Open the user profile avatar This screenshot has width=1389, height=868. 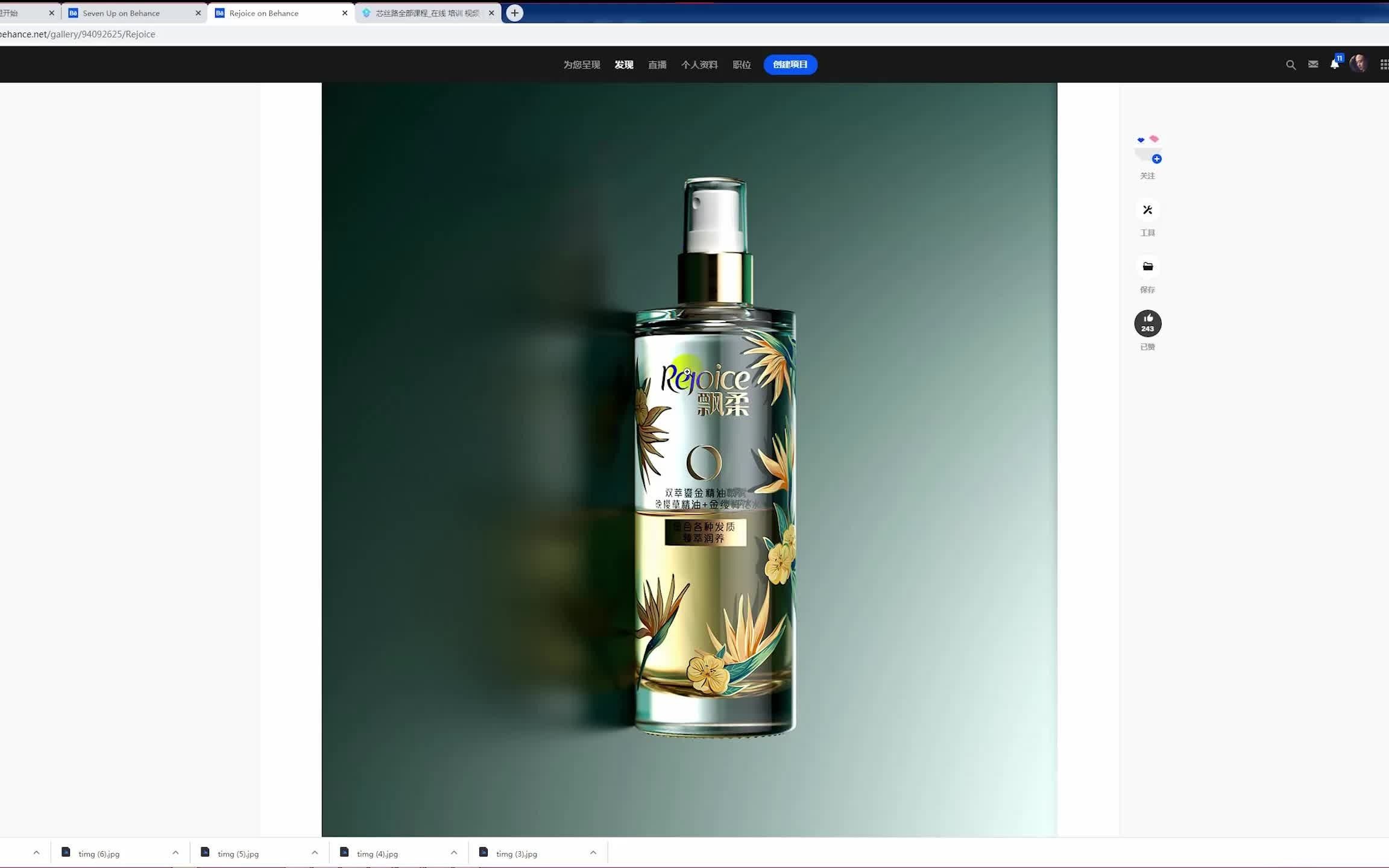tap(1359, 64)
